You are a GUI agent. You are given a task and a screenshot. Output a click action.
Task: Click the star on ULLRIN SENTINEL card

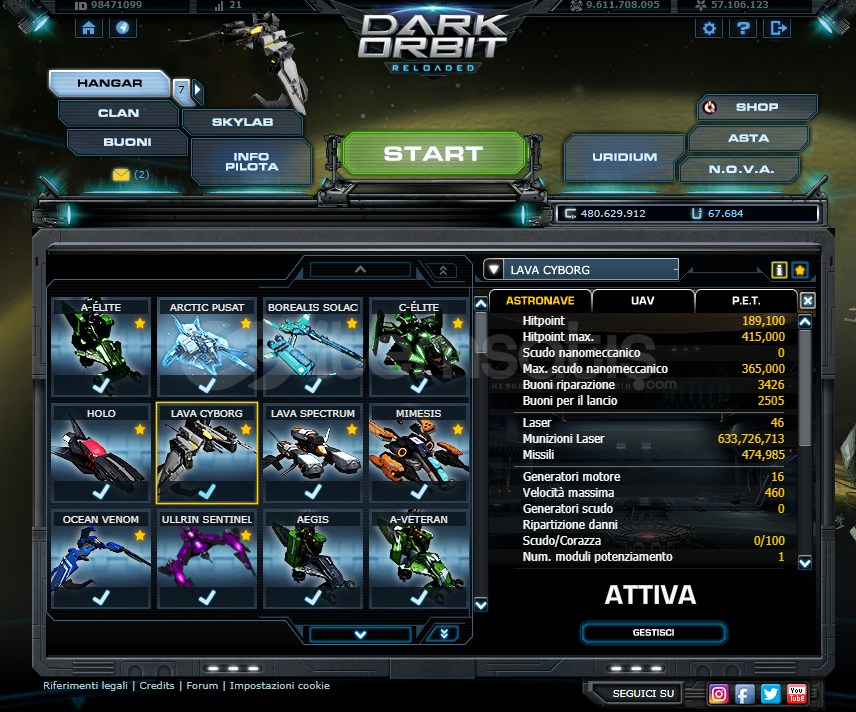pyautogui.click(x=246, y=535)
